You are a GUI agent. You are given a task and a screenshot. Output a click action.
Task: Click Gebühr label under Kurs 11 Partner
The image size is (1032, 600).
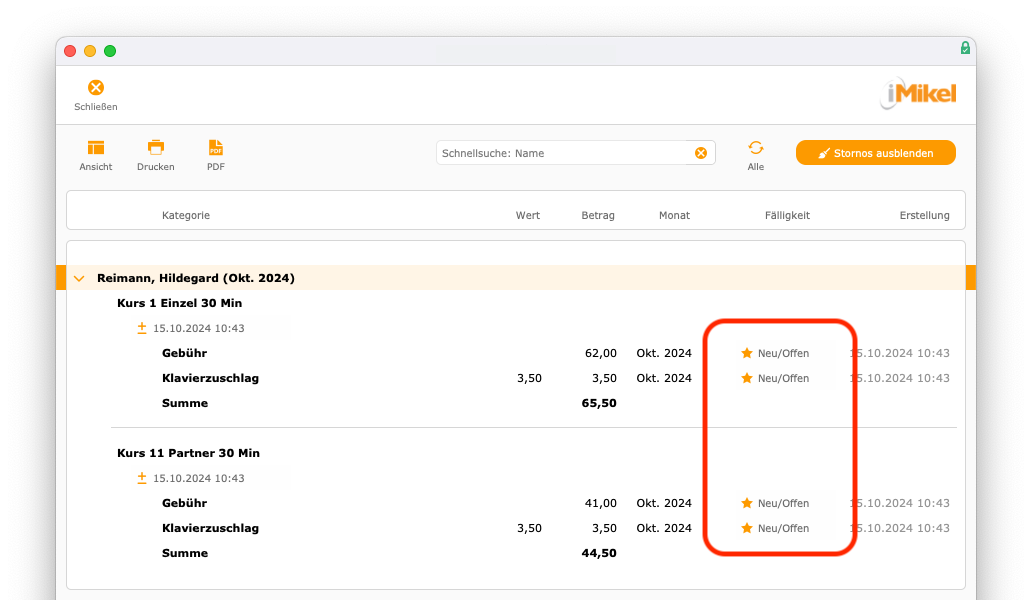tap(184, 503)
